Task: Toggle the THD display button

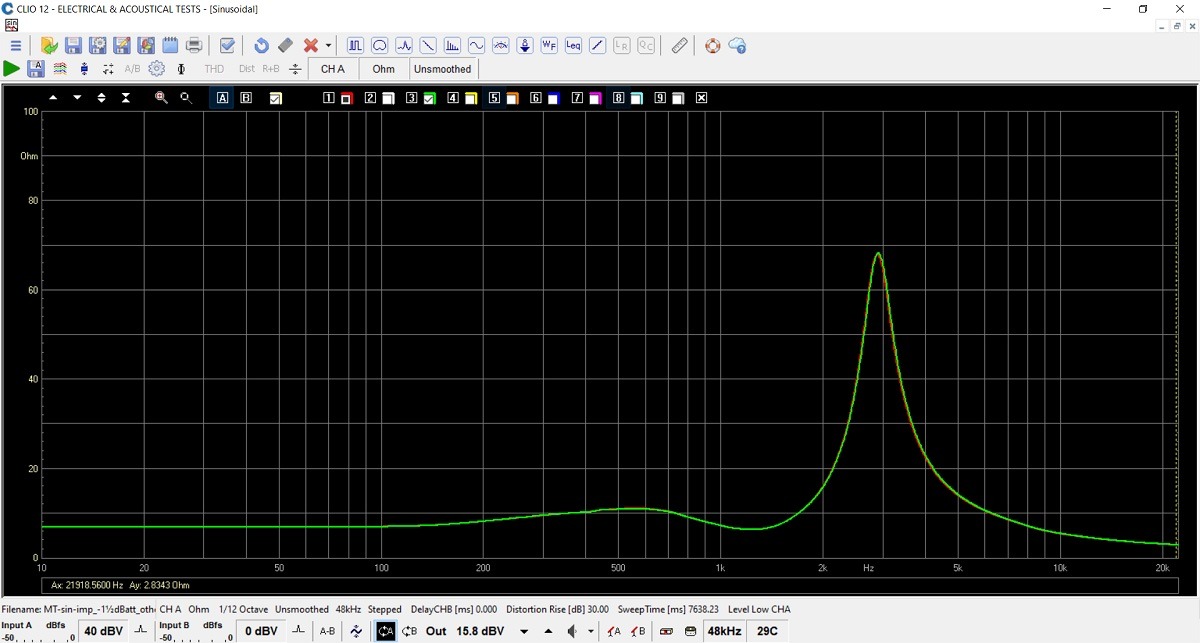Action: point(214,69)
